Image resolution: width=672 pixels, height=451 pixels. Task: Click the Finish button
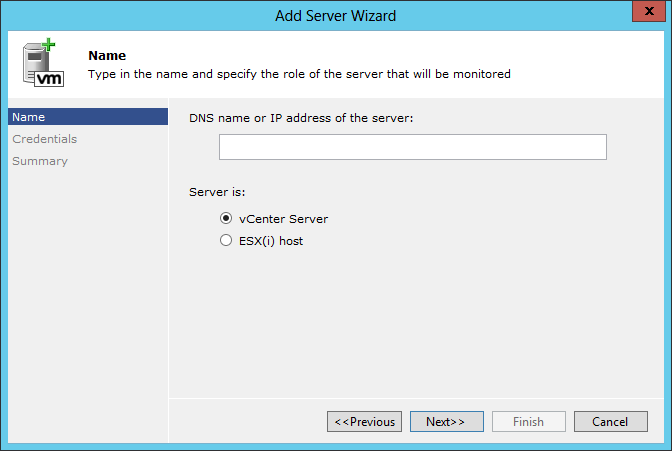pyautogui.click(x=529, y=422)
